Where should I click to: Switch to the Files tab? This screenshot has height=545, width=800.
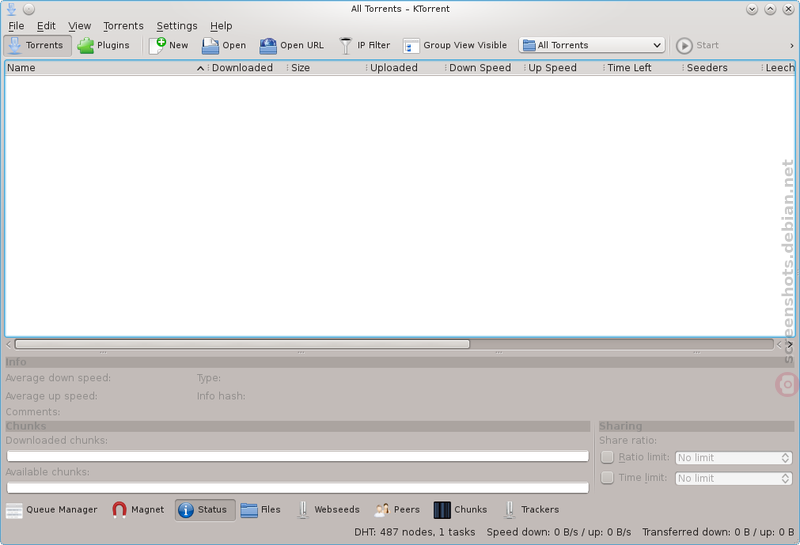(x=261, y=510)
